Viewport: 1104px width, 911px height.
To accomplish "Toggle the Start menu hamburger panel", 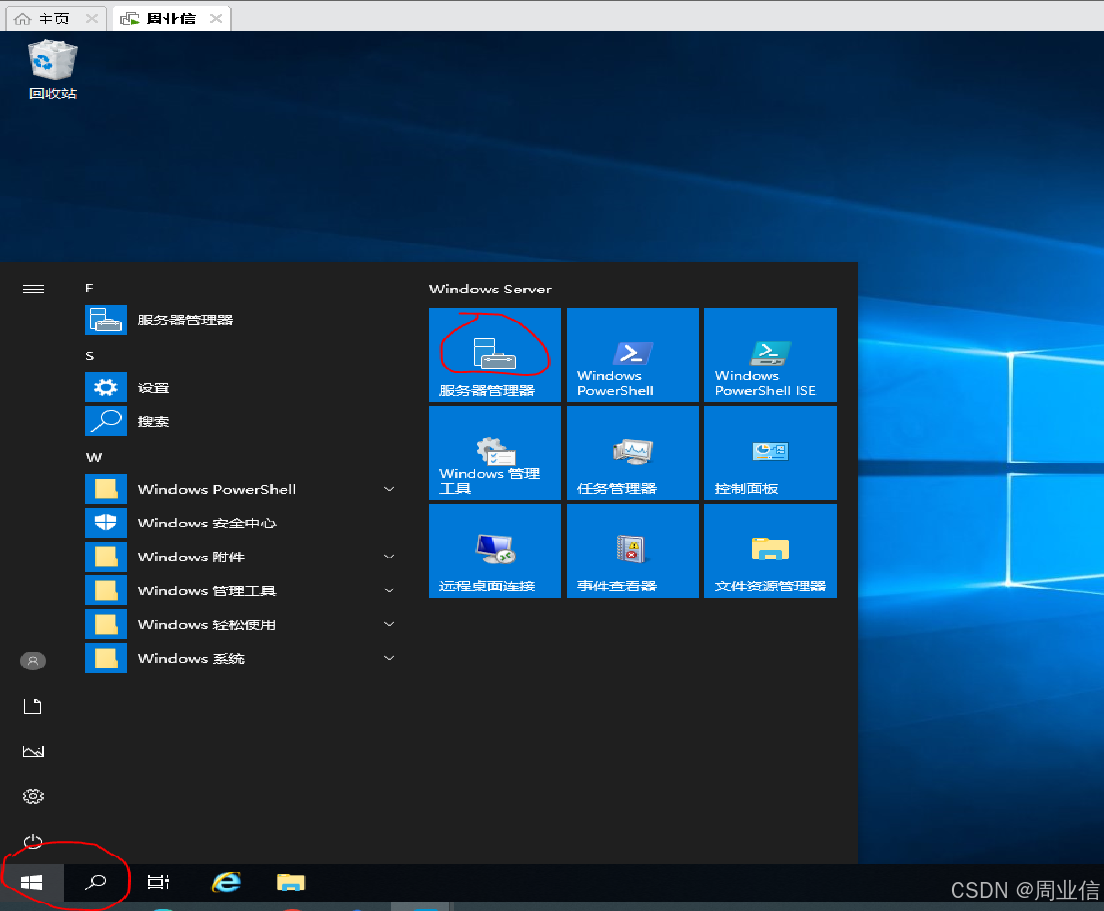I will pyautogui.click(x=33, y=288).
